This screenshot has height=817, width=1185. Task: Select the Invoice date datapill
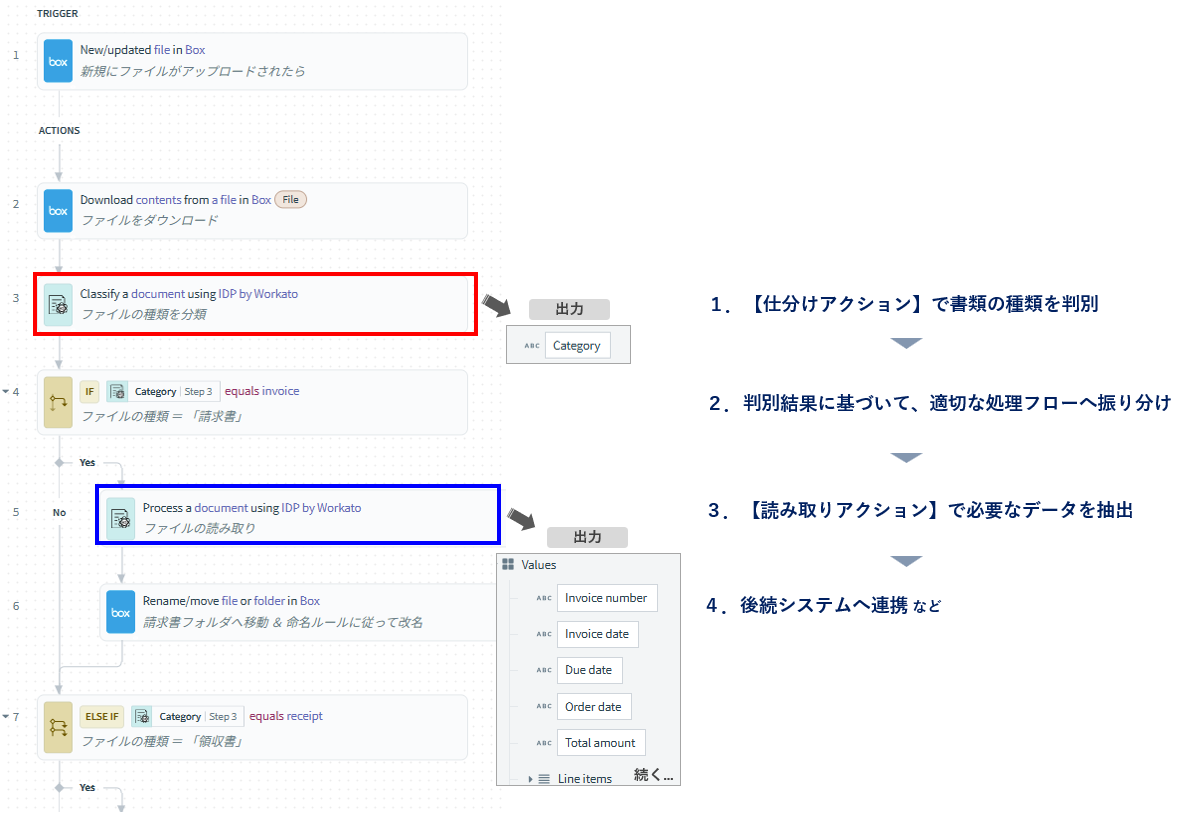598,634
